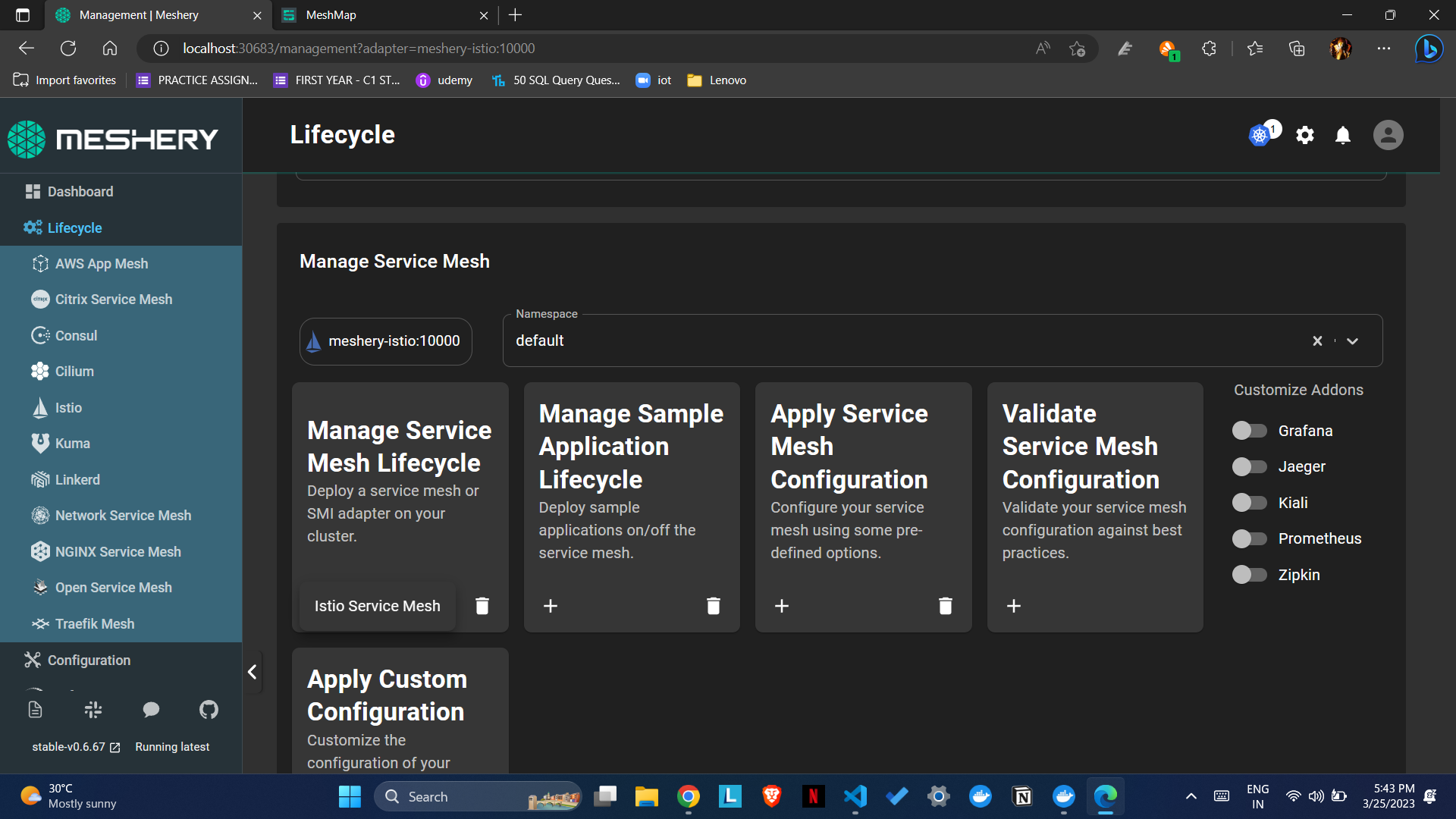Open Meshery settings gear
Screen dimensions: 1456x819
coord(1305,135)
